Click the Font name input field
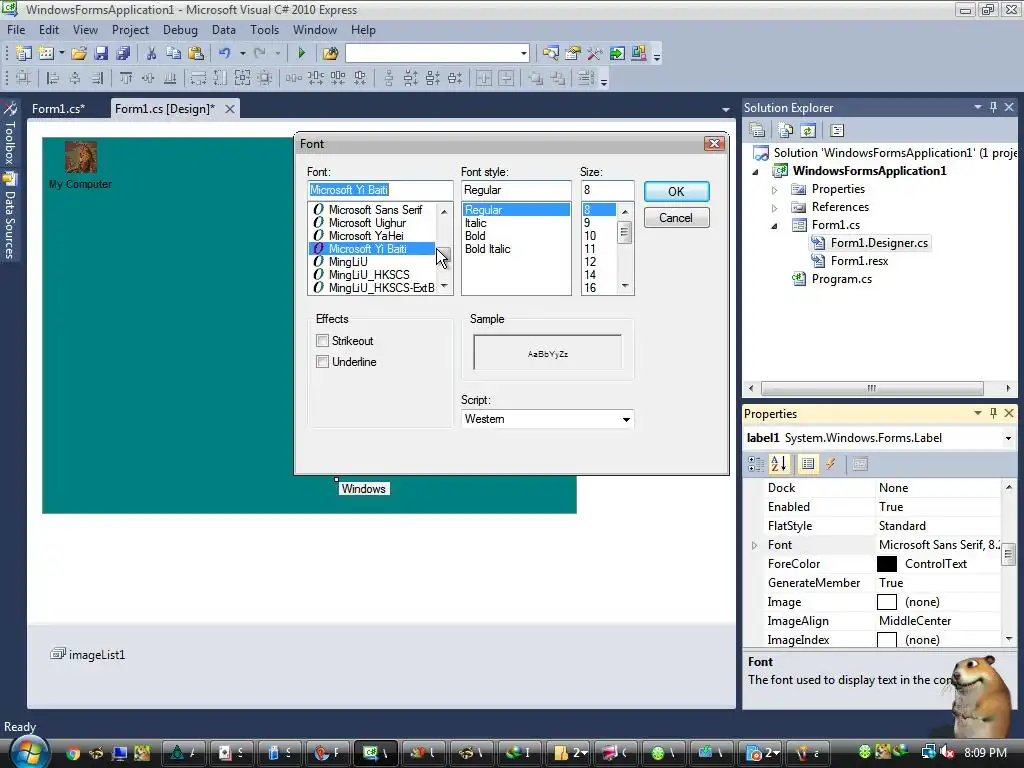The height and width of the screenshot is (768, 1024). click(380, 190)
